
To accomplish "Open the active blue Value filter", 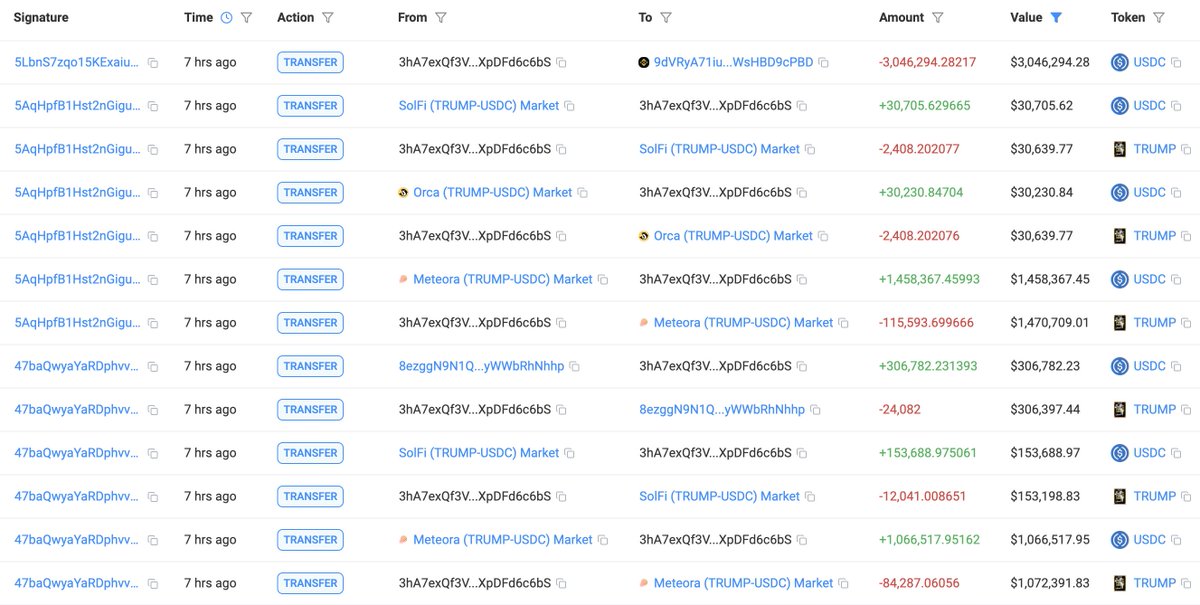I will point(1056,17).
